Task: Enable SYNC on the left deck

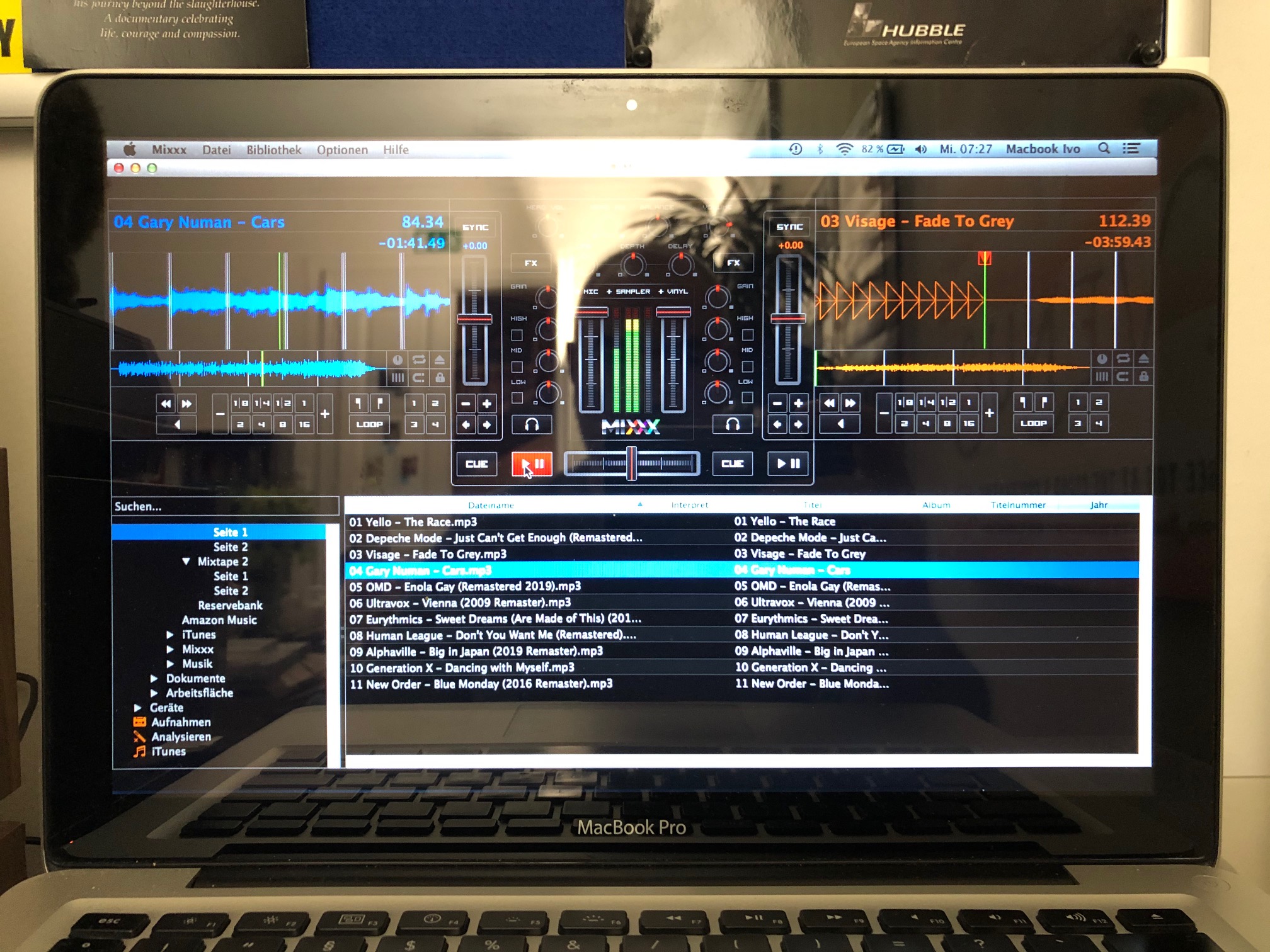Action: [x=476, y=227]
